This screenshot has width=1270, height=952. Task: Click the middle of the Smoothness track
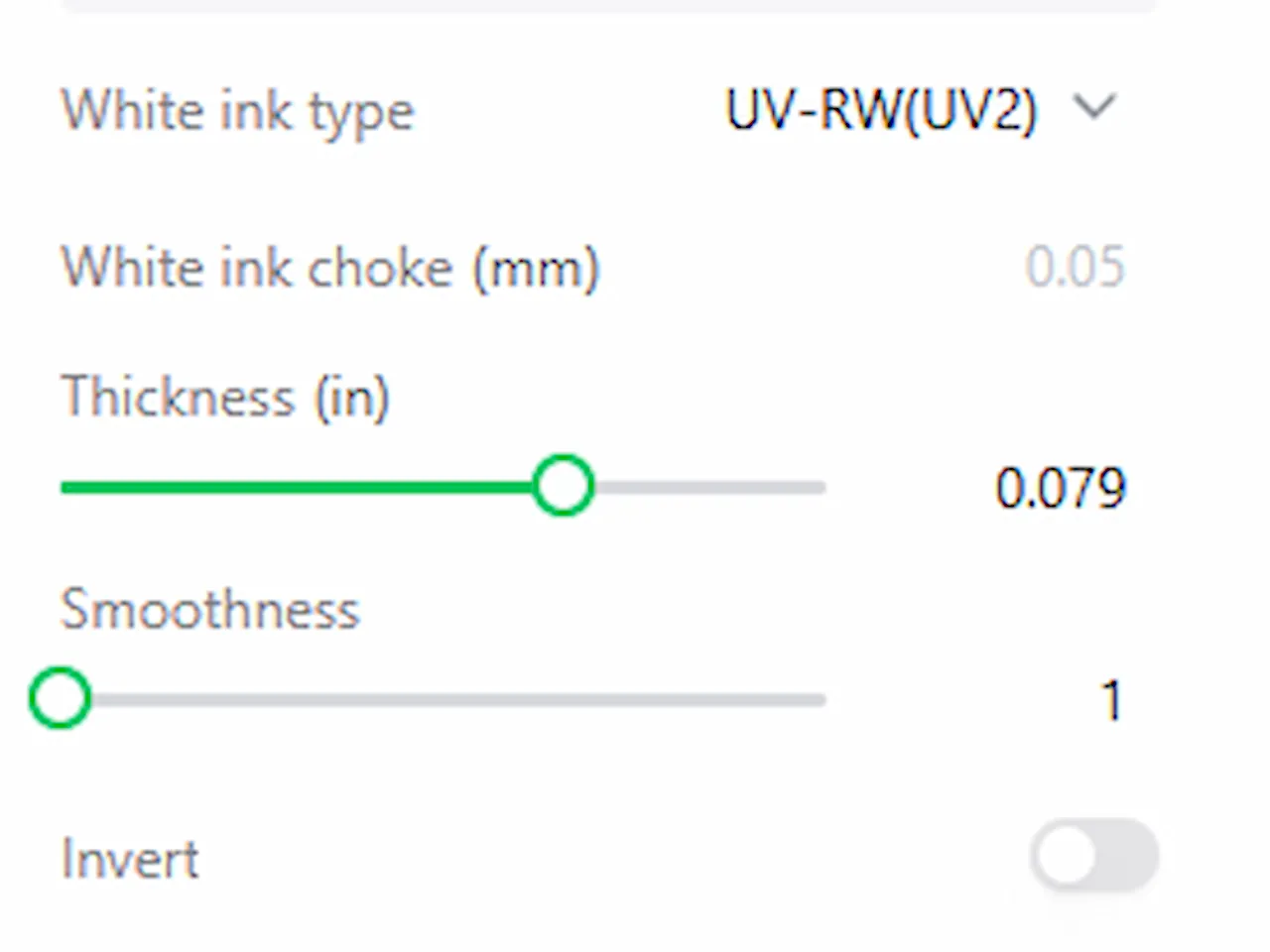point(444,699)
